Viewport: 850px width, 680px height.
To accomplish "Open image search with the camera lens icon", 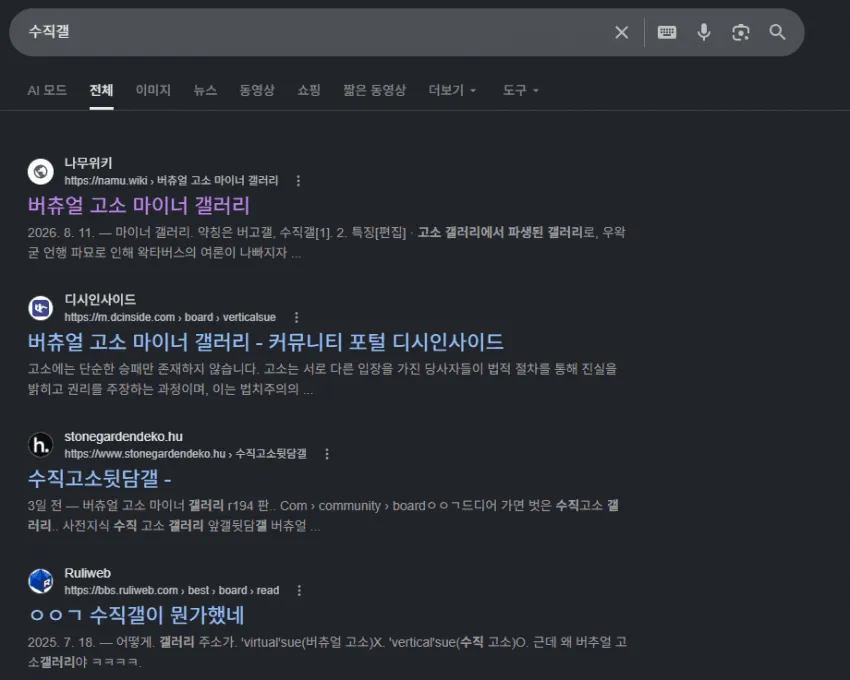I will point(740,33).
